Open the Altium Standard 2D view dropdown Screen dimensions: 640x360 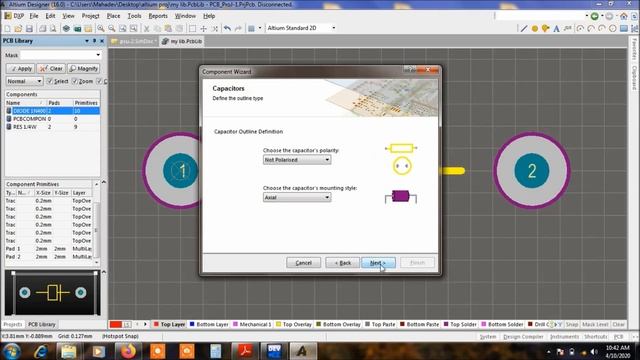(333, 28)
